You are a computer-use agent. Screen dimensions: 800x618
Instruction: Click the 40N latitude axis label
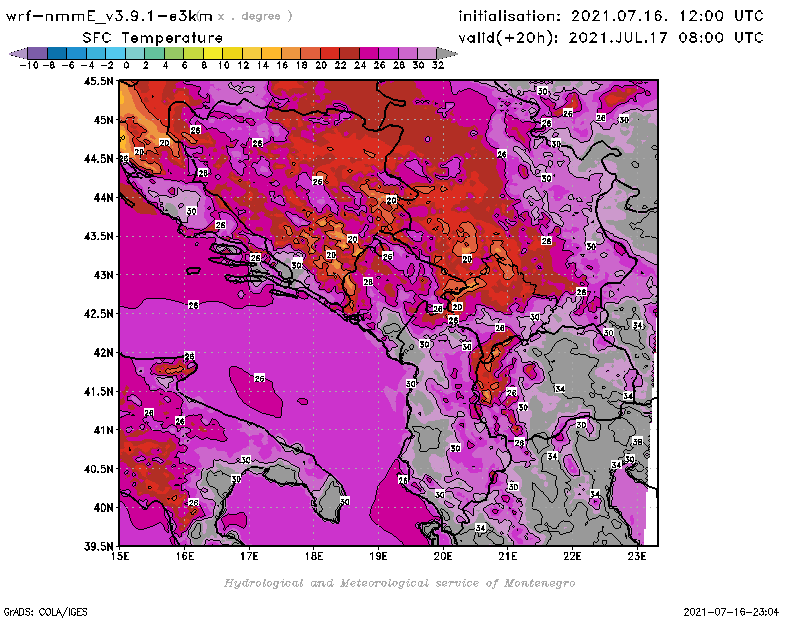click(103, 508)
